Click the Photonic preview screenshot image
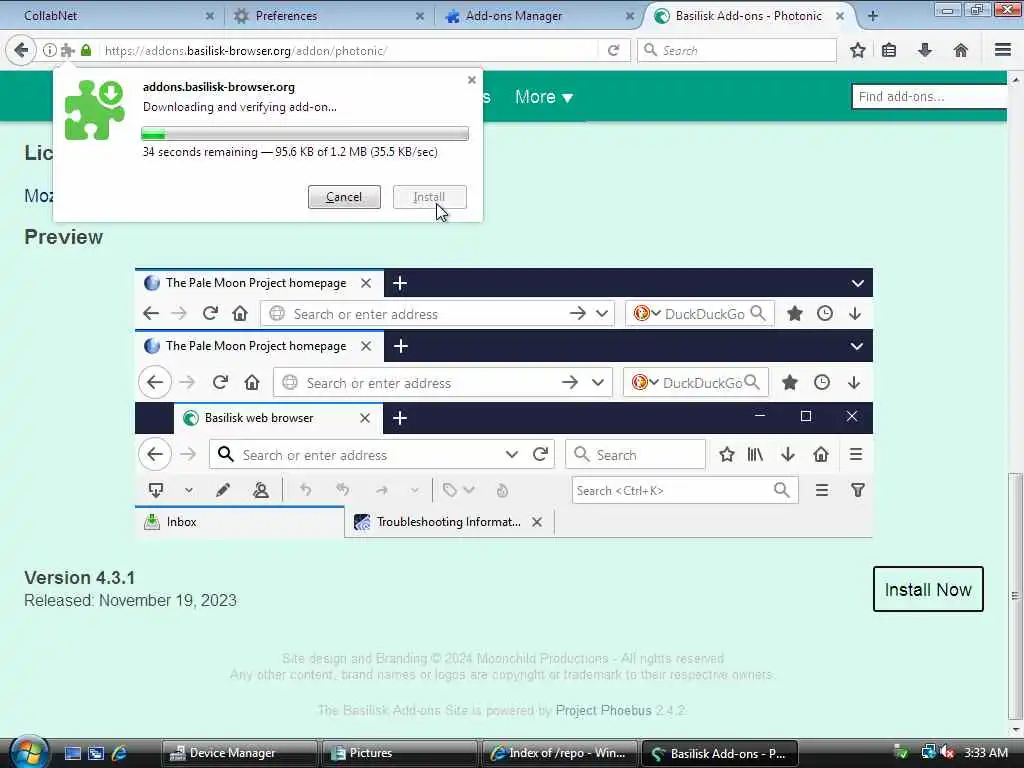Screen dimensions: 1024x768 point(504,403)
